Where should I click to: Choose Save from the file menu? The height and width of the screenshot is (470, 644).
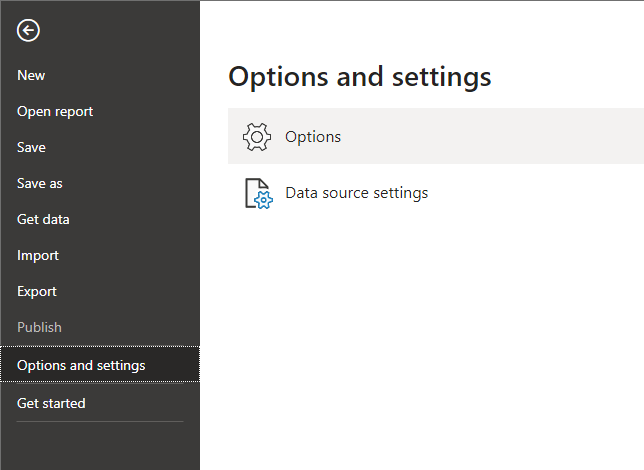coord(31,147)
